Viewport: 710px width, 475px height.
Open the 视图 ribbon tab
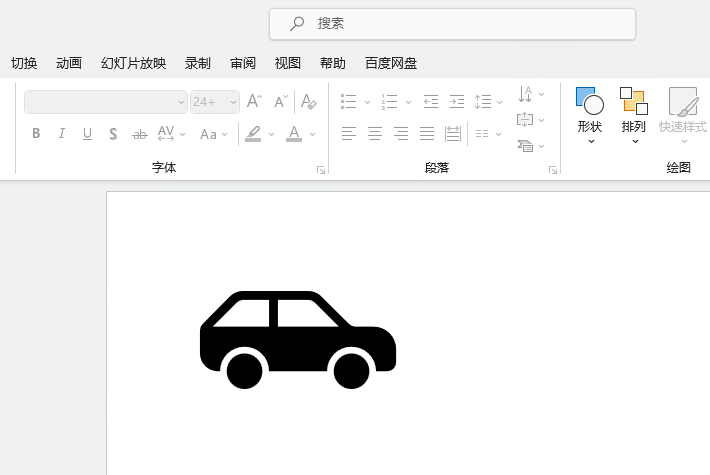click(288, 63)
